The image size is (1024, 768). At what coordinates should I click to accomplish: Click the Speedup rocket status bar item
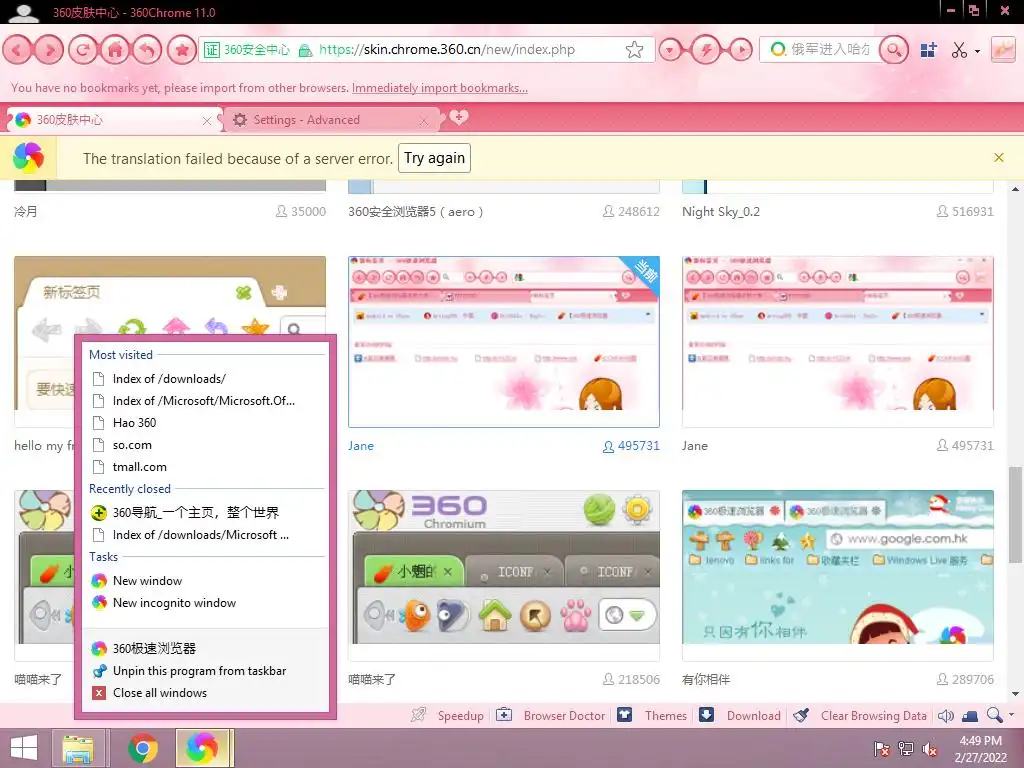click(447, 716)
